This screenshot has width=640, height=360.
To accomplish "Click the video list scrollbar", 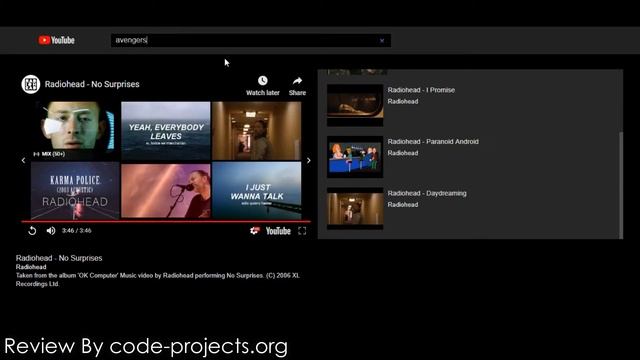I will [x=621, y=185].
